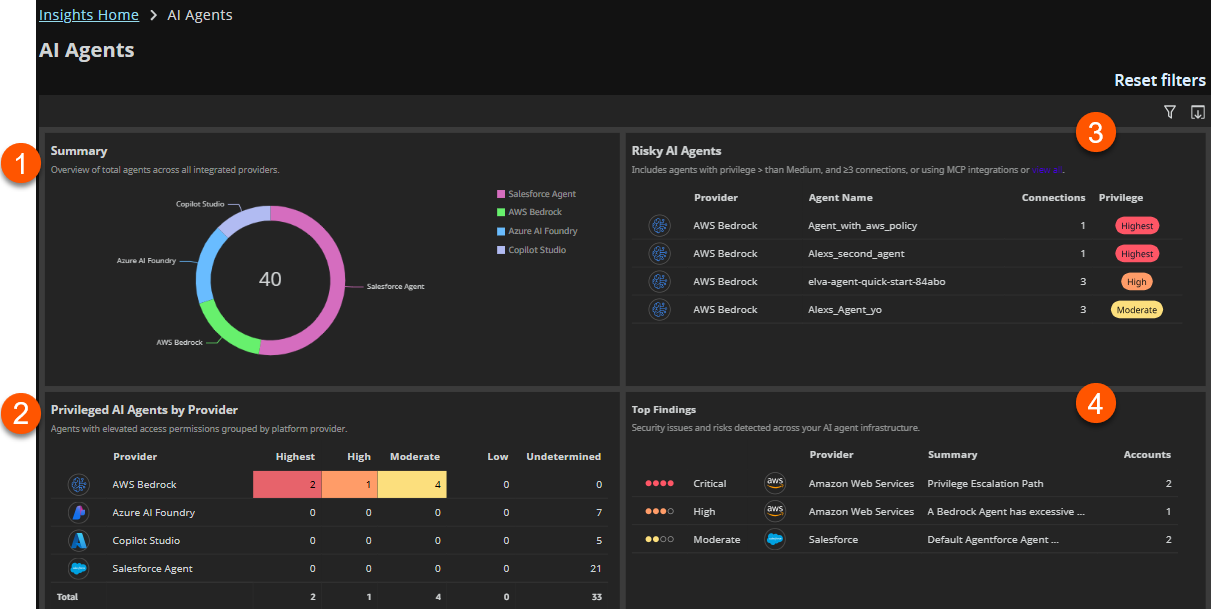Screen dimensions: 1211x609
Task: Click the Bedrock icon beside Alexs_Agent_yo
Action: pyautogui.click(x=659, y=310)
